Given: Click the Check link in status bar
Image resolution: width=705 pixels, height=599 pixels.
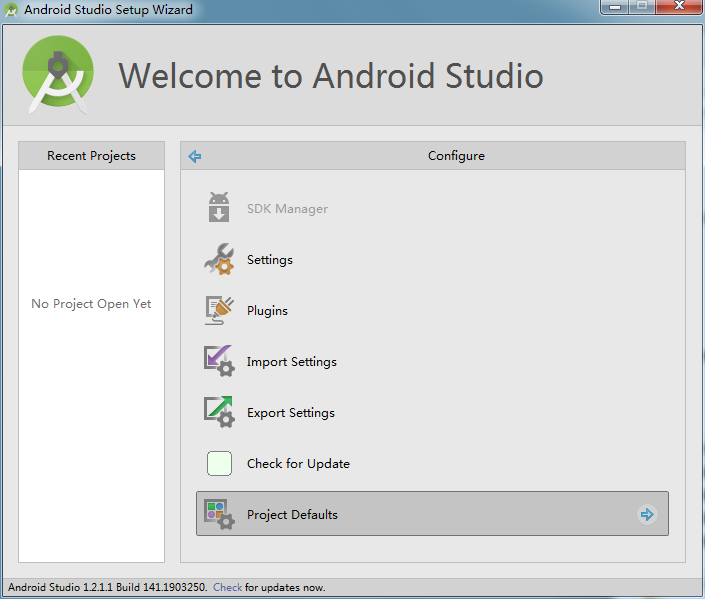Looking at the screenshot, I should [x=228, y=587].
